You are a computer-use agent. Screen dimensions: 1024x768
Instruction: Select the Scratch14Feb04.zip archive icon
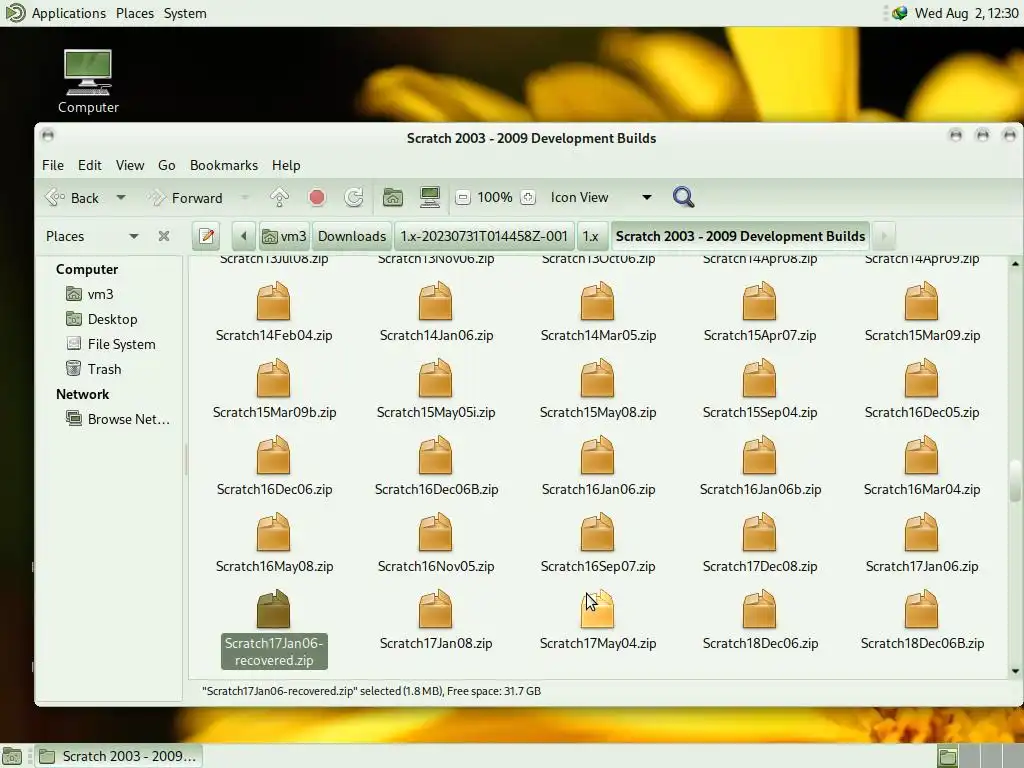(x=274, y=301)
